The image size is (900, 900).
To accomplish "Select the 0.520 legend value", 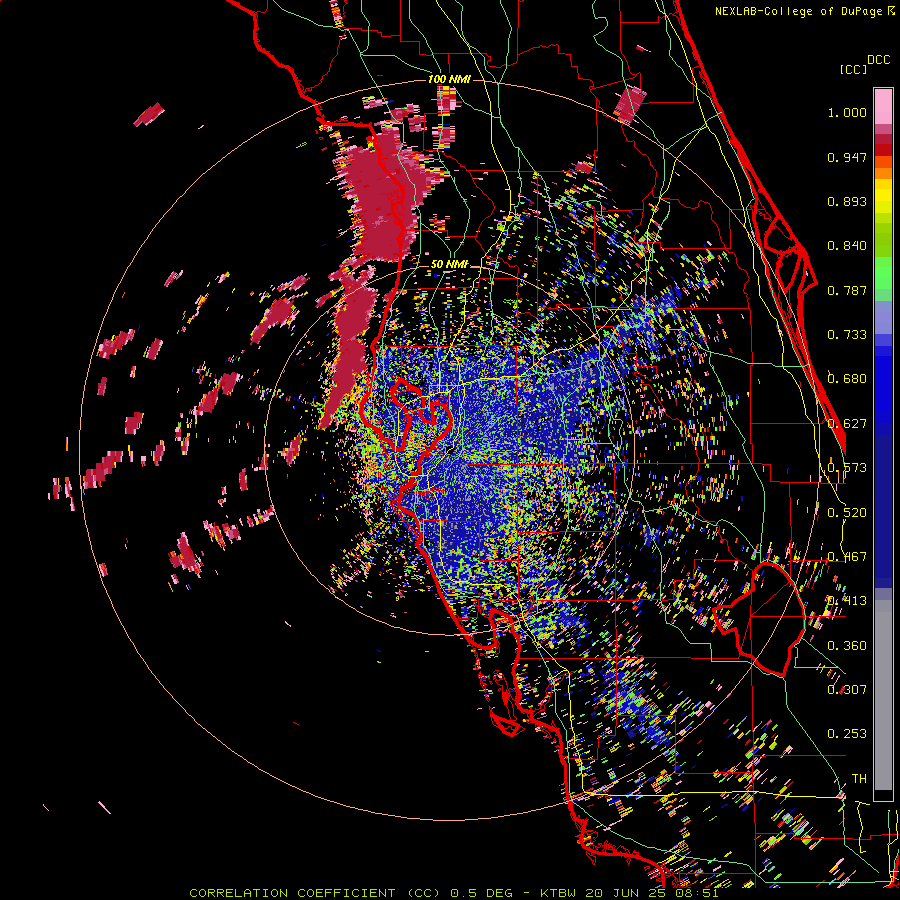I will tap(847, 513).
